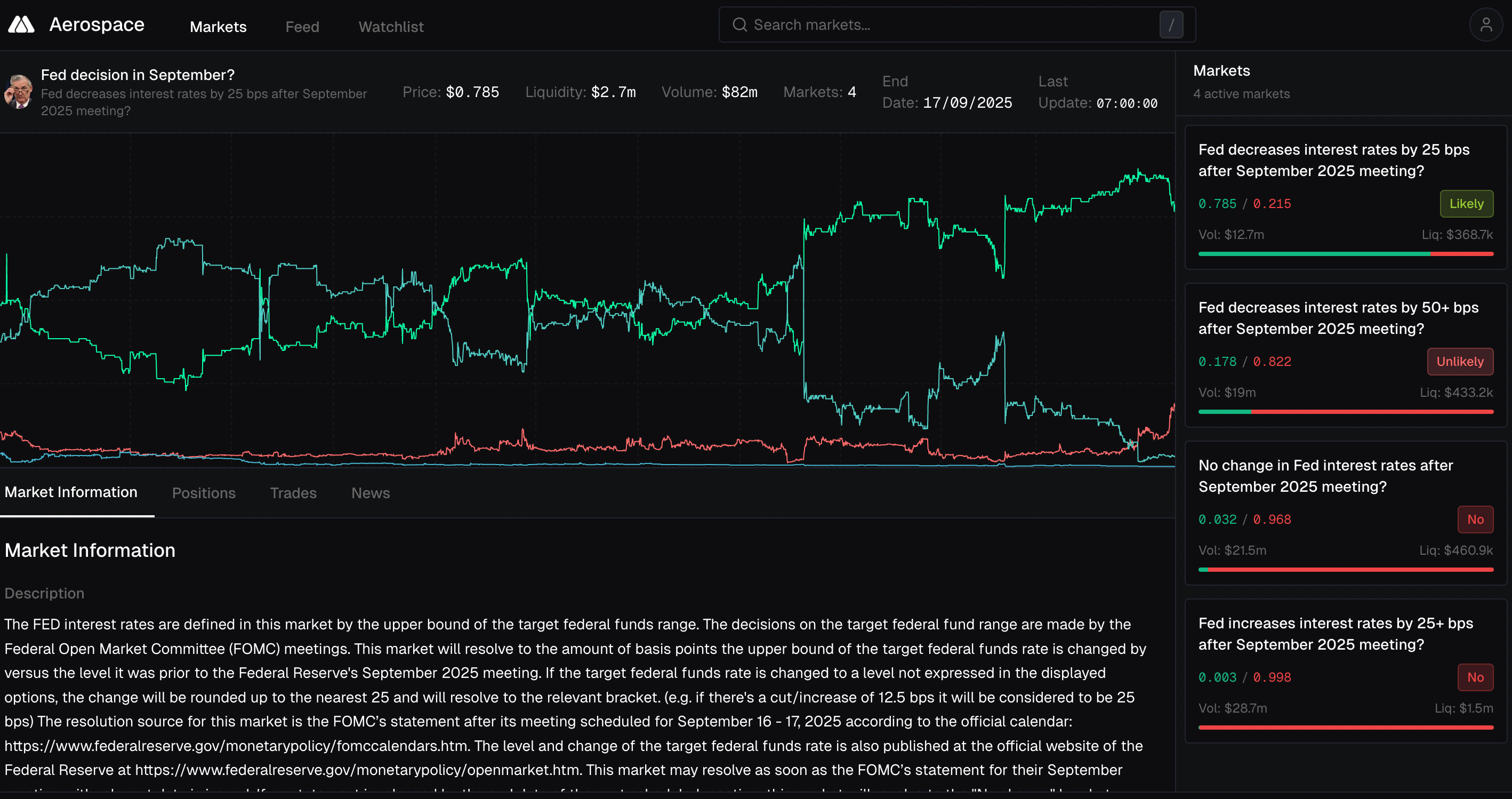1512x799 pixels.
Task: Select the Market Information tab
Action: pos(71,492)
